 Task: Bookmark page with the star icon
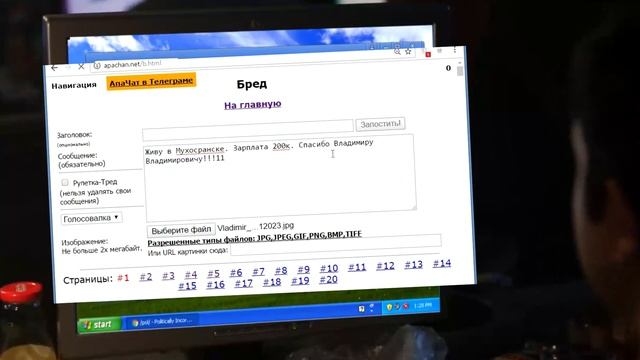tap(408, 52)
